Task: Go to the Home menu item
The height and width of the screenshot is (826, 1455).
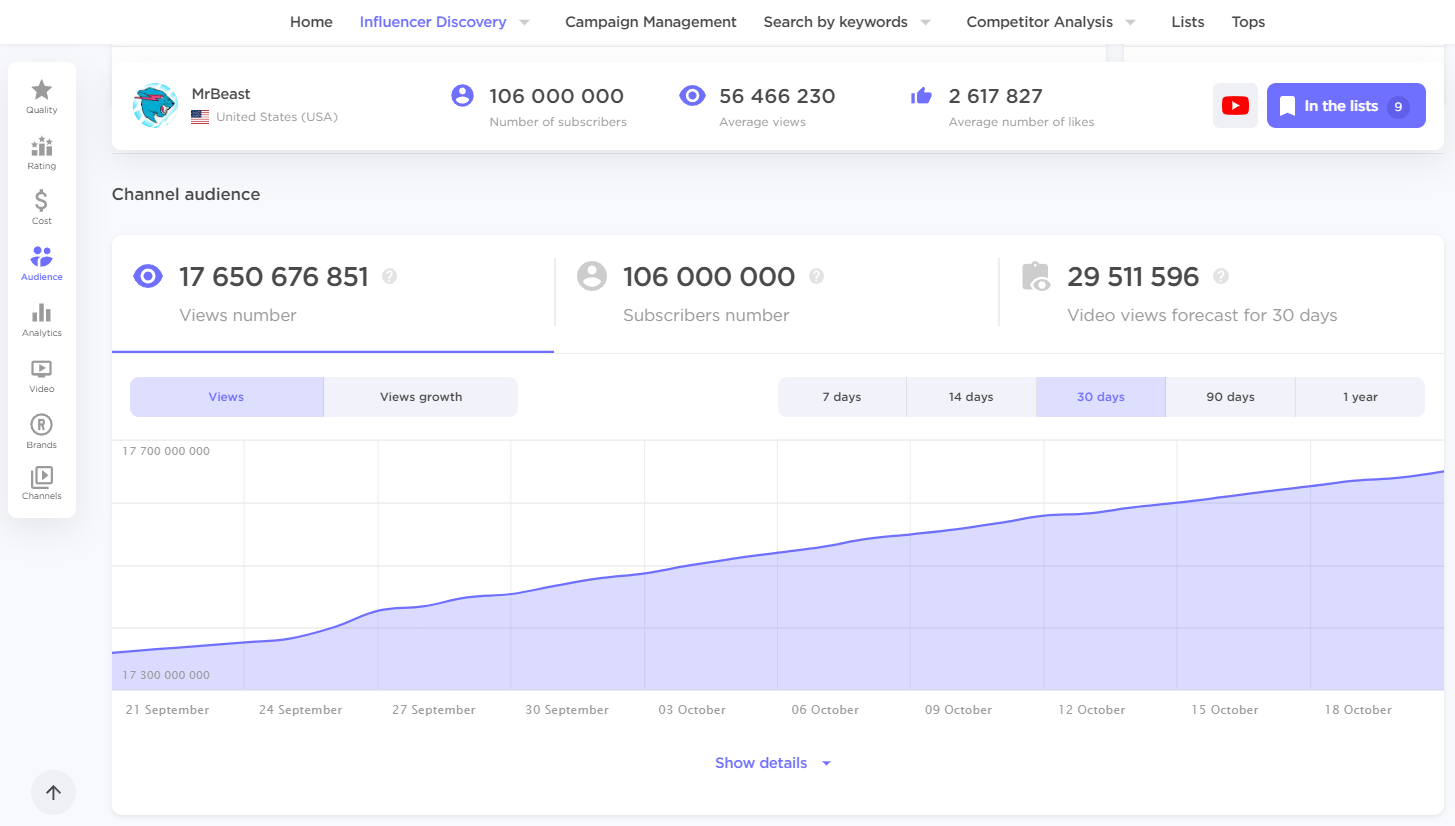Action: 311,22
